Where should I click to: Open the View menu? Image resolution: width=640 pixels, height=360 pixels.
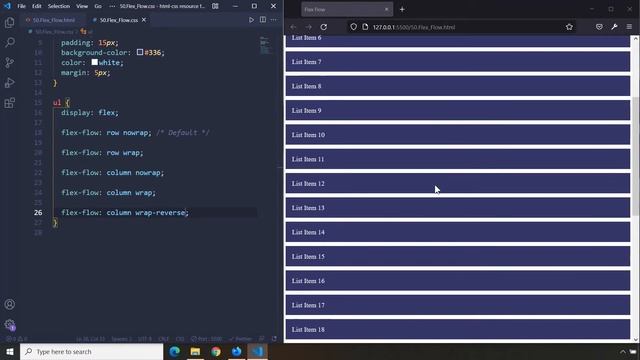coord(82,6)
